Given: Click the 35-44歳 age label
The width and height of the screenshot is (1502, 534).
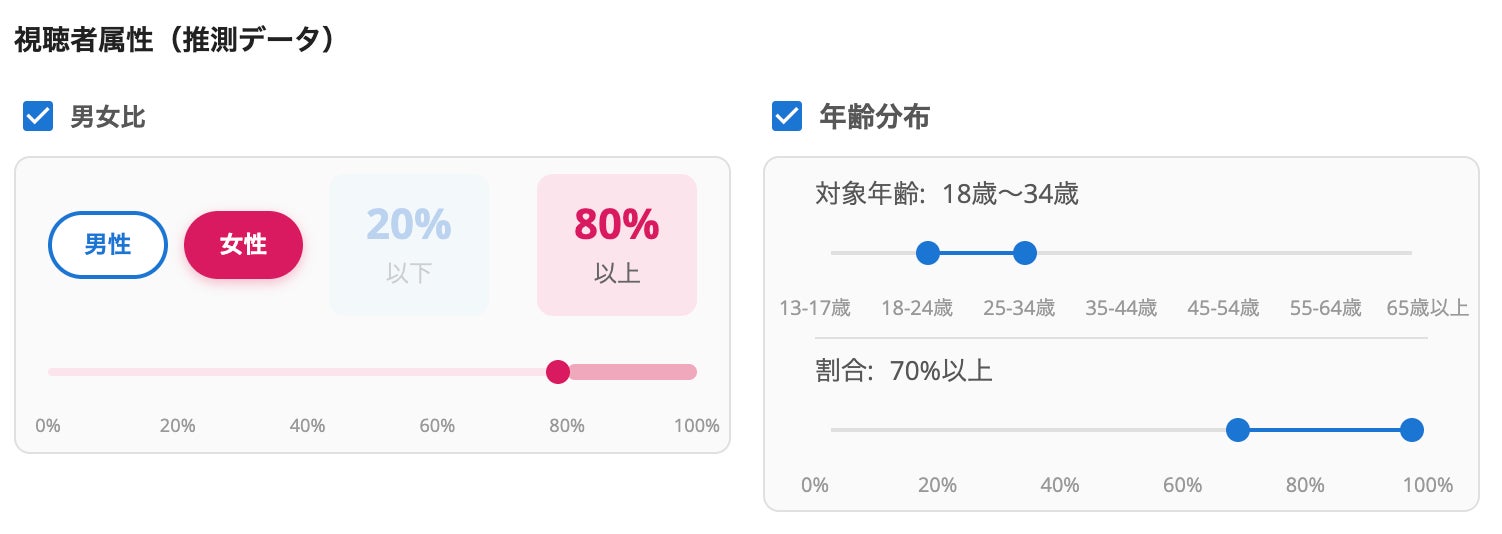Looking at the screenshot, I should coord(1121,308).
